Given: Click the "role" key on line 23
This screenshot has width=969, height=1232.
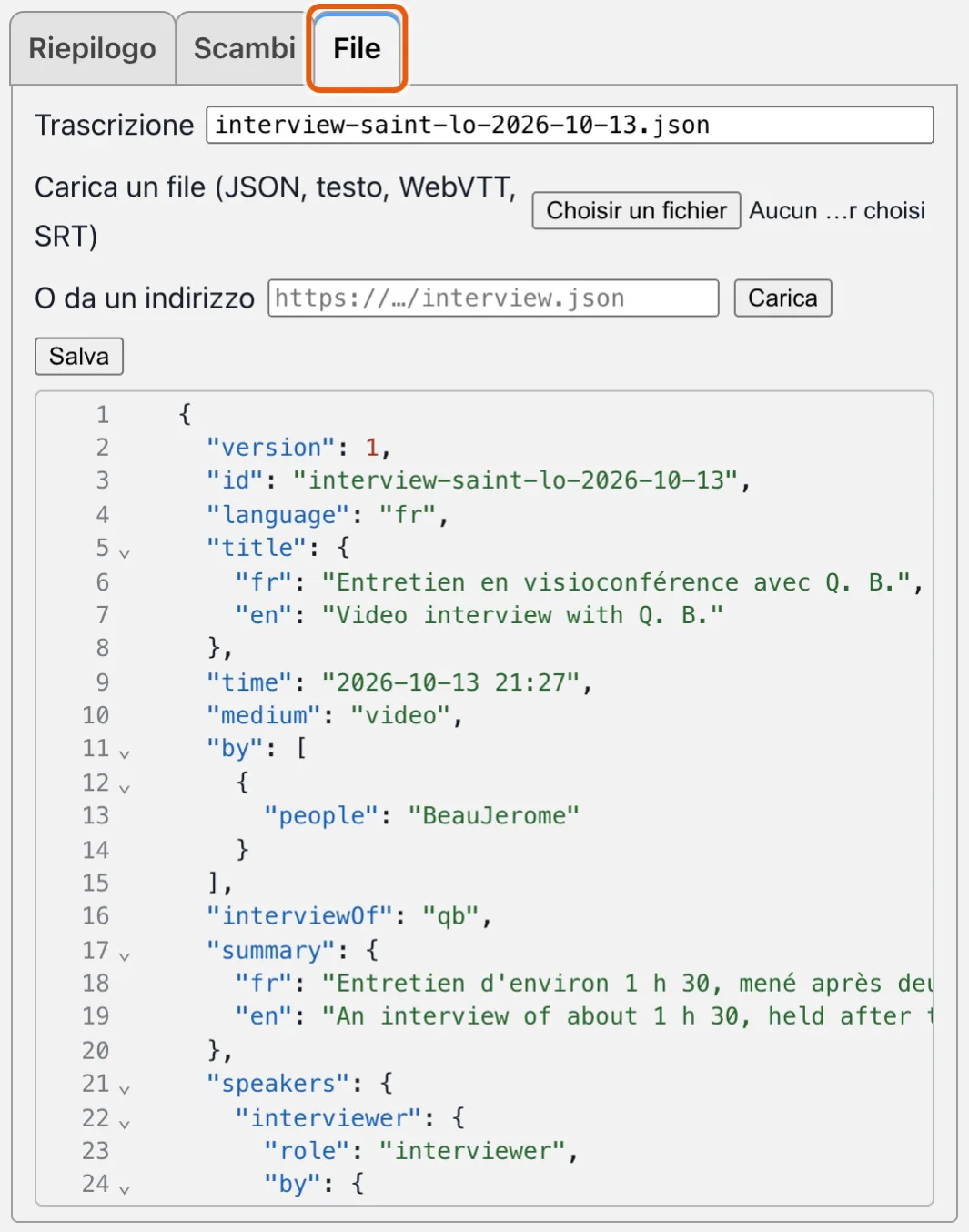Looking at the screenshot, I should click(x=308, y=1151).
